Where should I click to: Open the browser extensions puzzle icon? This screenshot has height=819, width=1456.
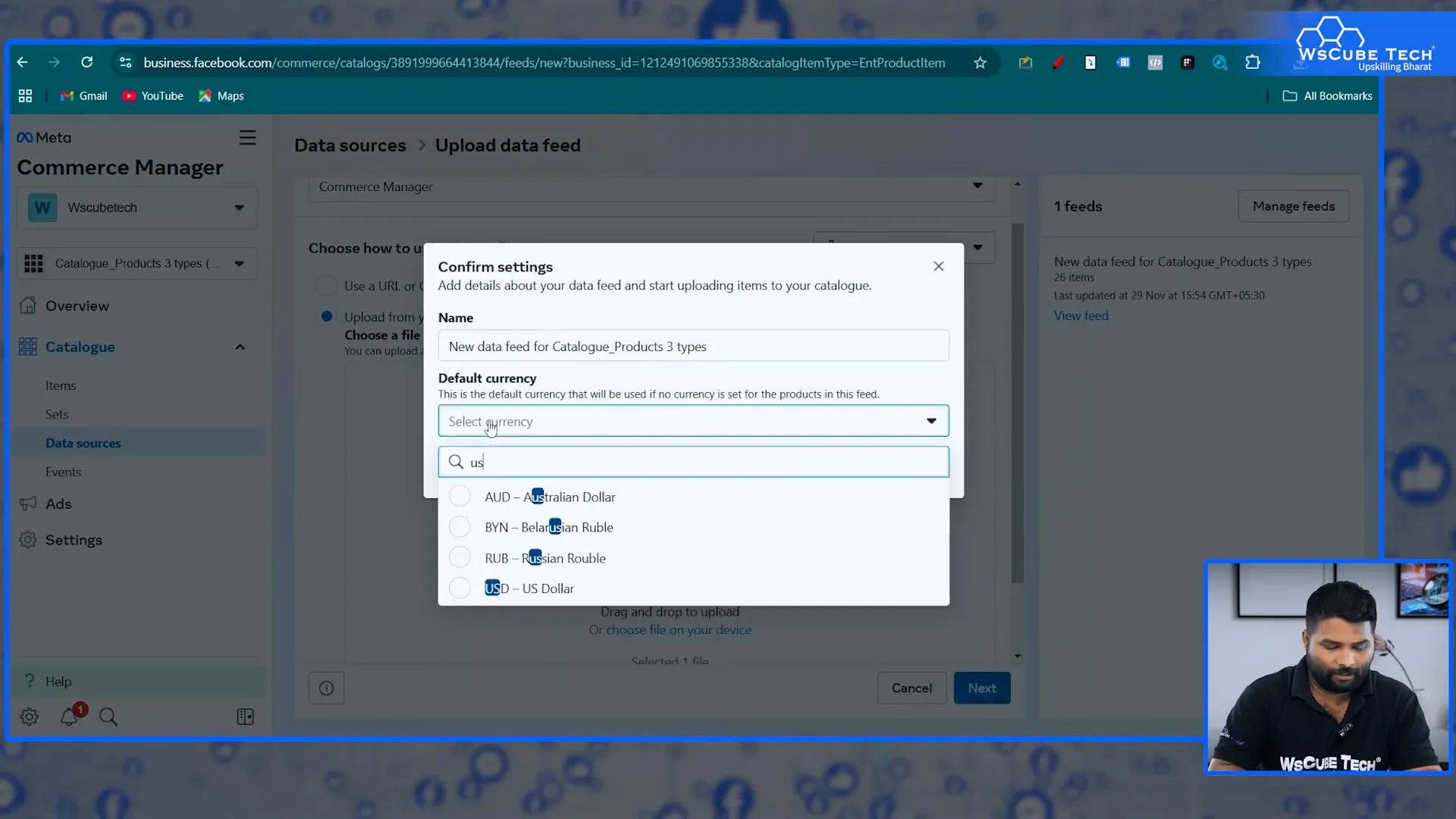coord(1253,63)
